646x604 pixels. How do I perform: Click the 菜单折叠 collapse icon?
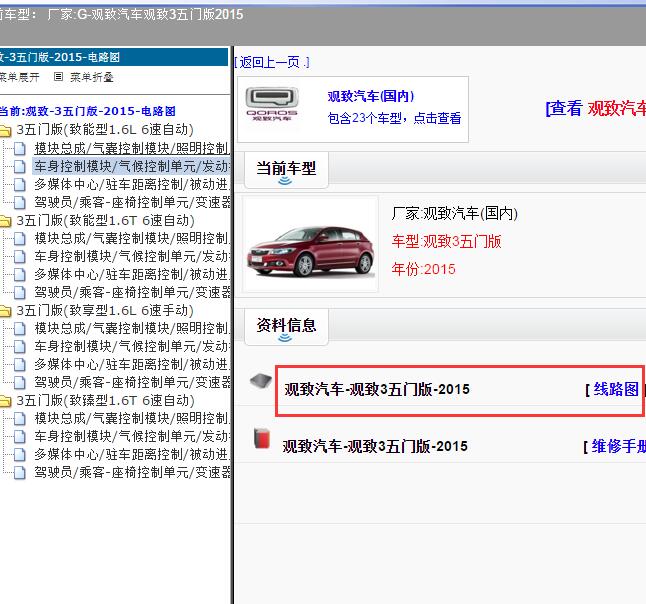tap(59, 77)
